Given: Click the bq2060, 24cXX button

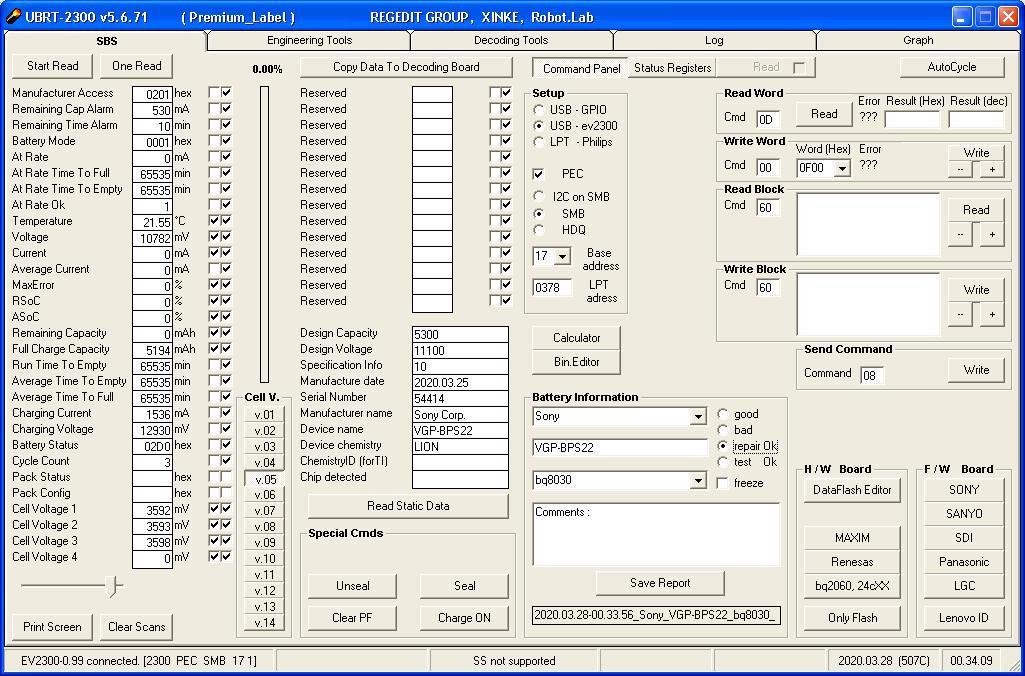Looking at the screenshot, I should 852,586.
